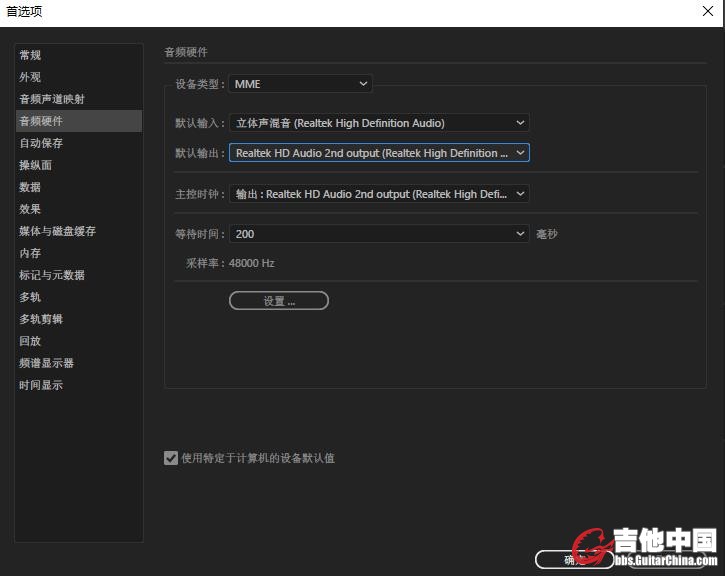Open the 默认输出 device dropdown

[379, 153]
